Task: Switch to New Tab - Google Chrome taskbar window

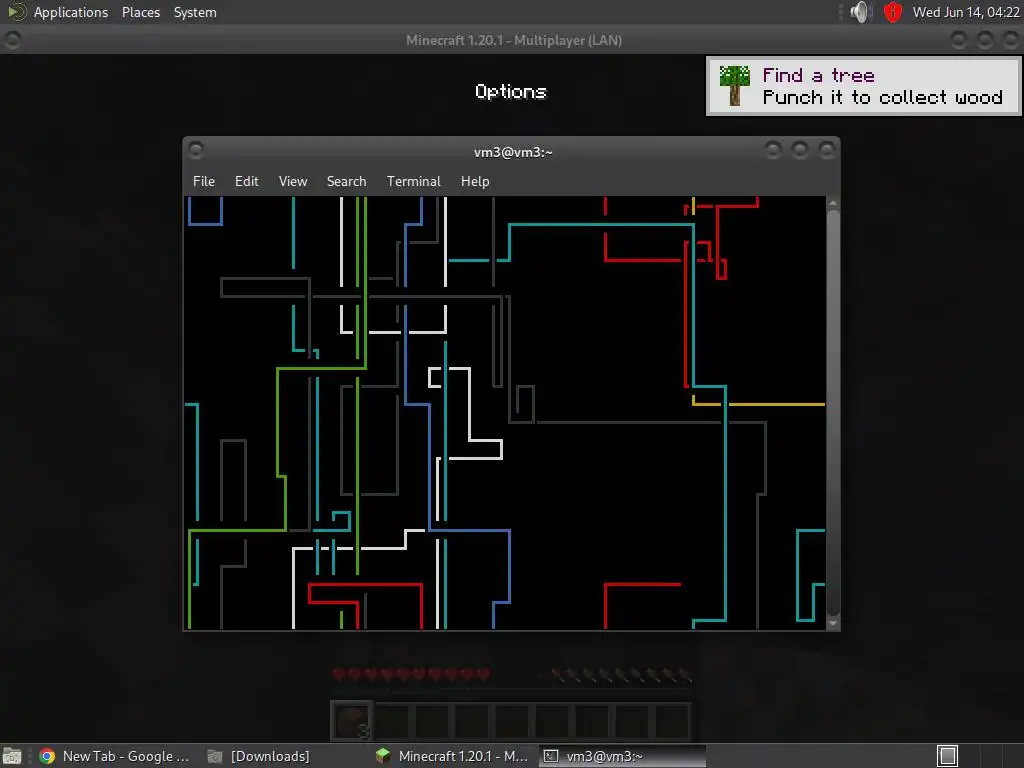Action: click(114, 756)
